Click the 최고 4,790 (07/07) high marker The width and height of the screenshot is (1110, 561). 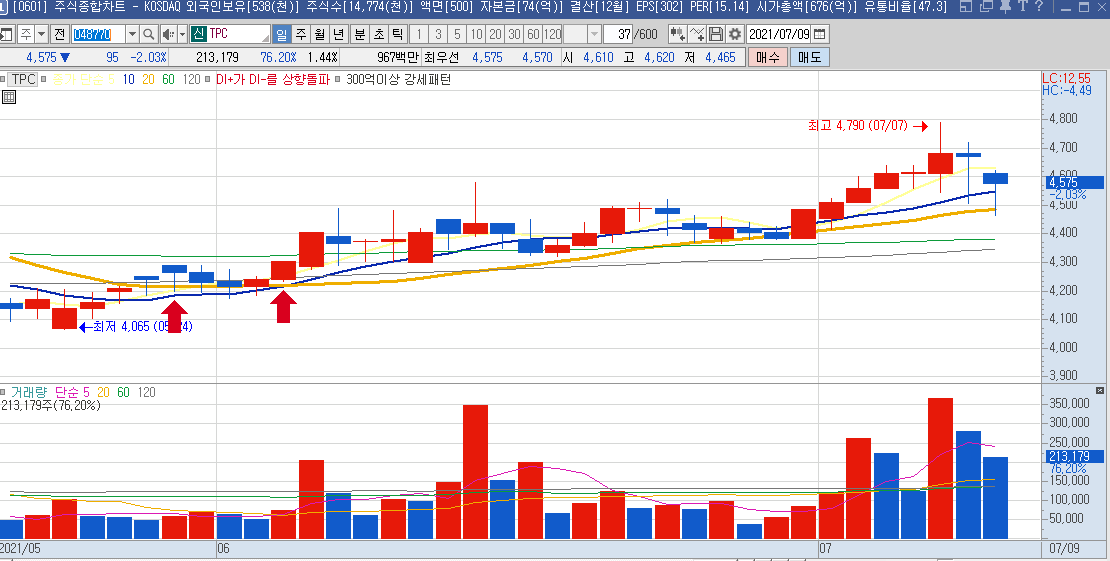click(867, 125)
